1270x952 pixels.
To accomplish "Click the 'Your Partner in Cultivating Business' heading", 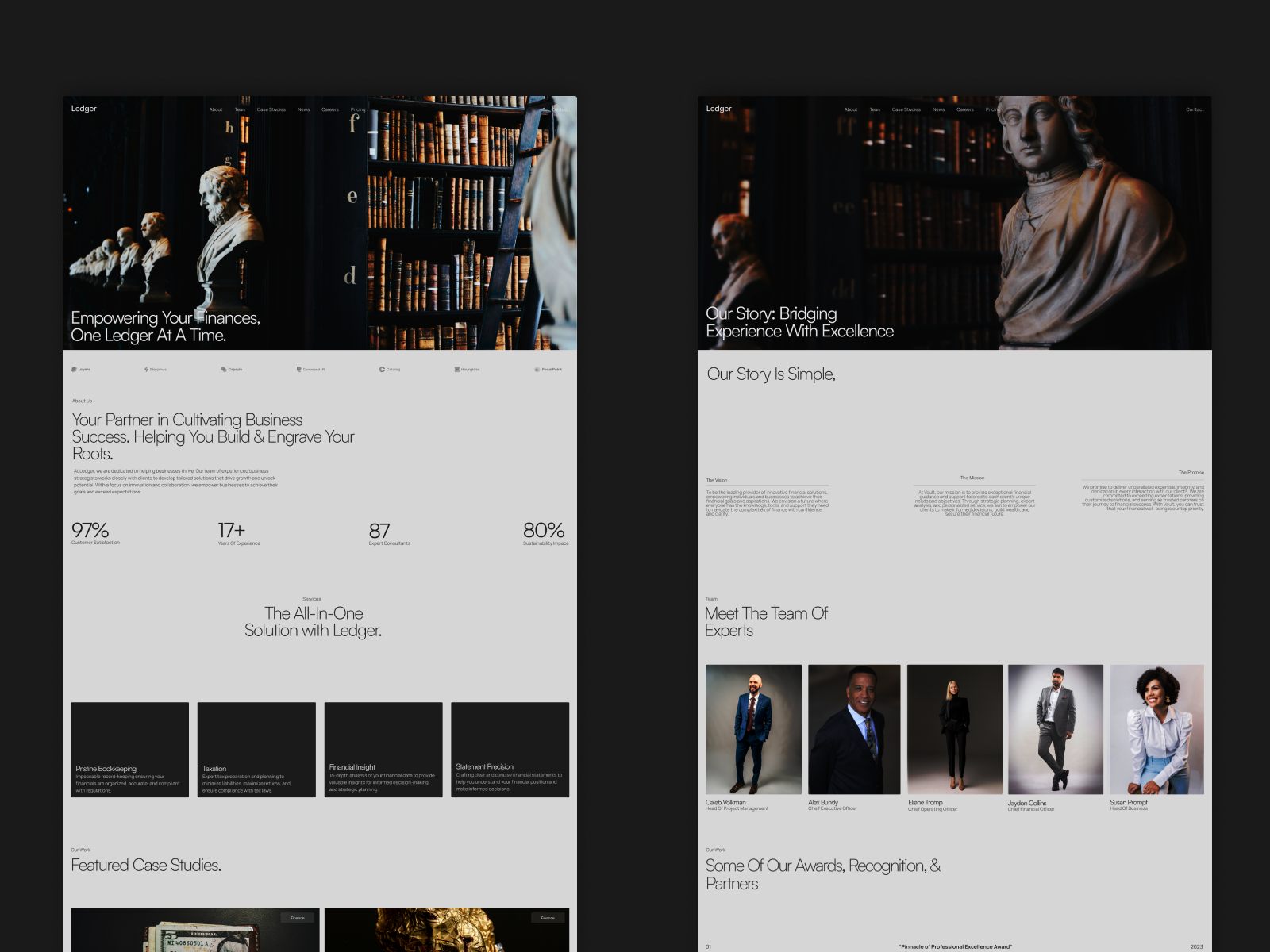I will pos(213,436).
